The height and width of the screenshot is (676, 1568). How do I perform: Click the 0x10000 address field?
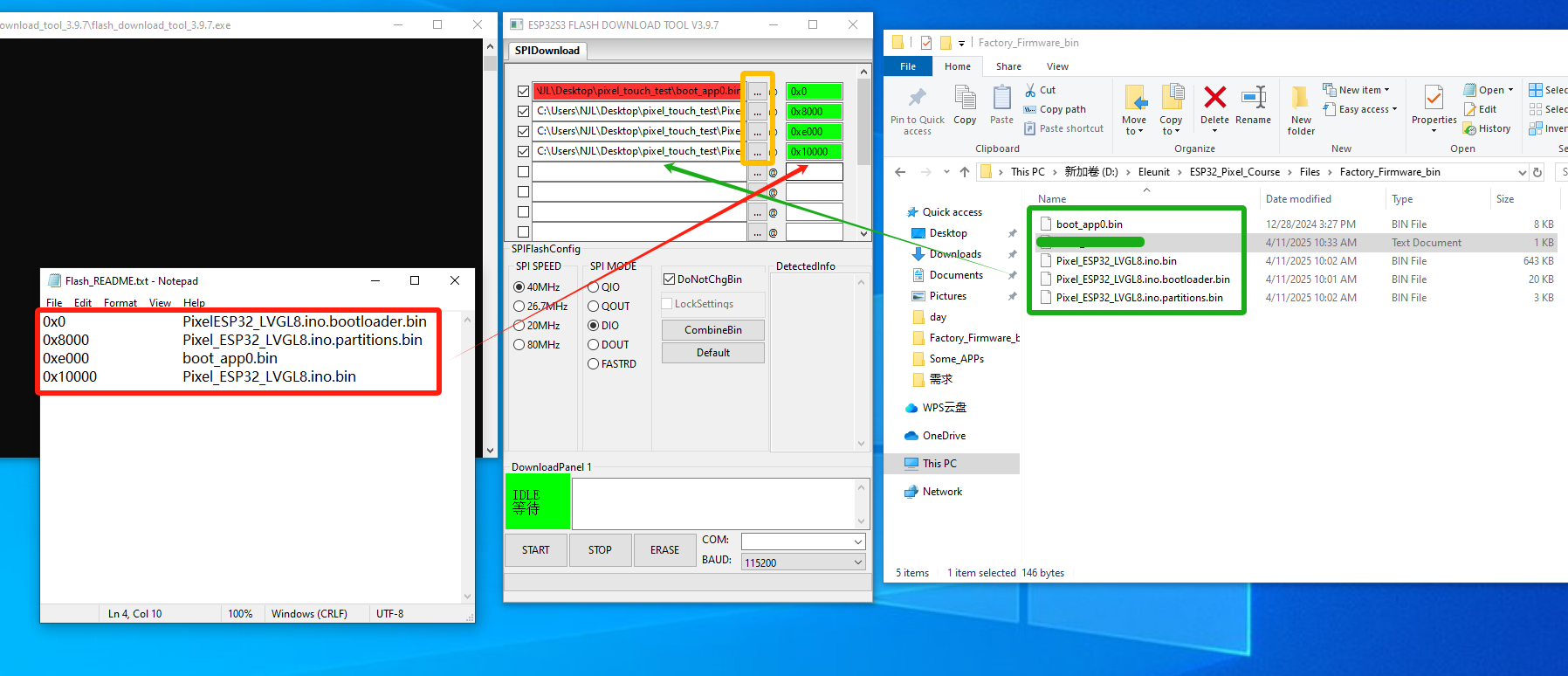814,151
